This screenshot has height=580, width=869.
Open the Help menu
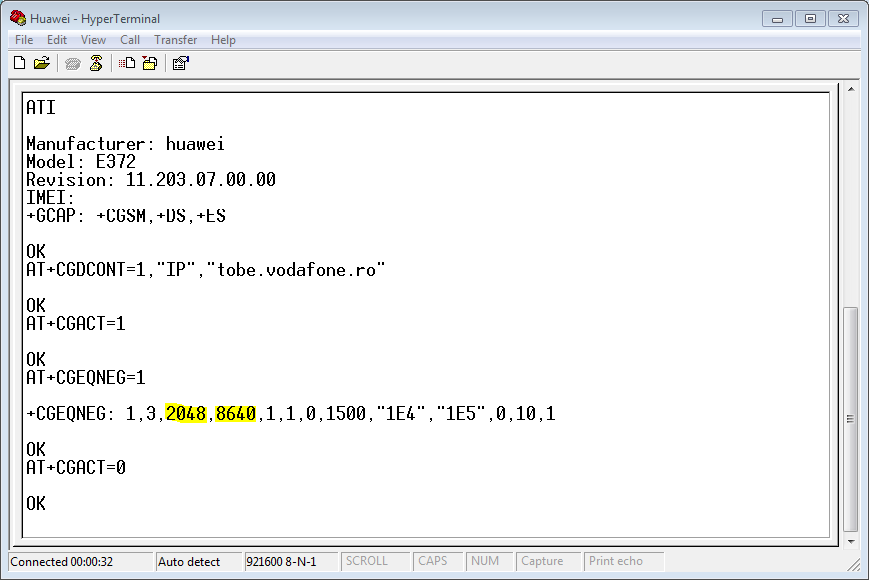(223, 40)
